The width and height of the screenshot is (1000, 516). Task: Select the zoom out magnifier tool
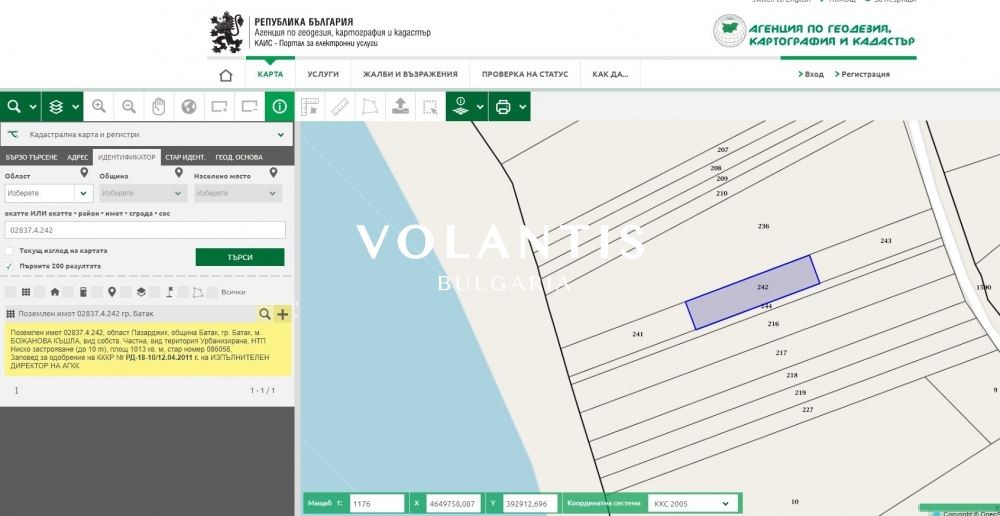click(129, 107)
